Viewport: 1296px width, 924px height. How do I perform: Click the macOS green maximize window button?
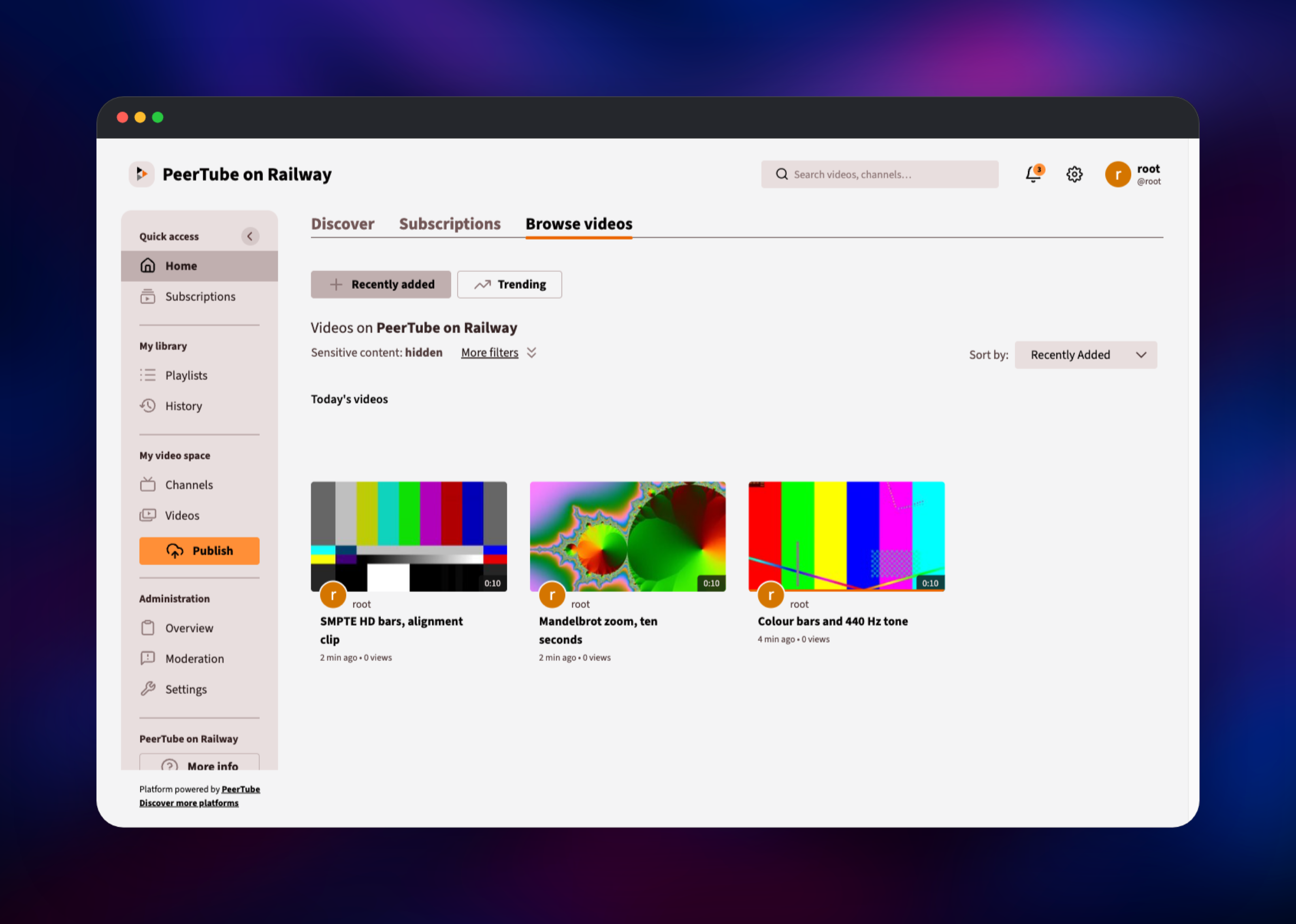point(158,117)
